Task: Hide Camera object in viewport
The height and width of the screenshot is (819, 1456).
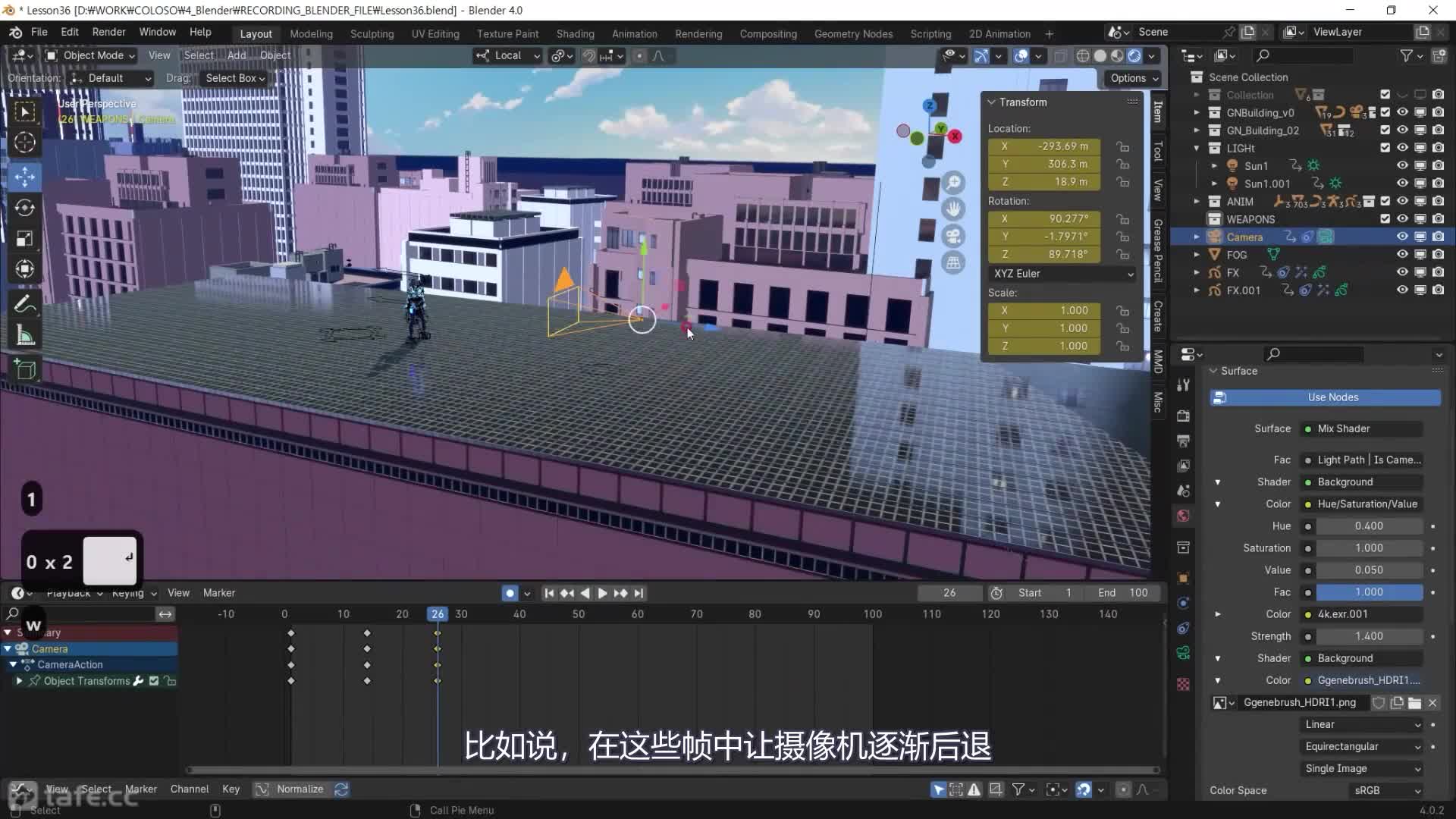Action: (x=1402, y=237)
